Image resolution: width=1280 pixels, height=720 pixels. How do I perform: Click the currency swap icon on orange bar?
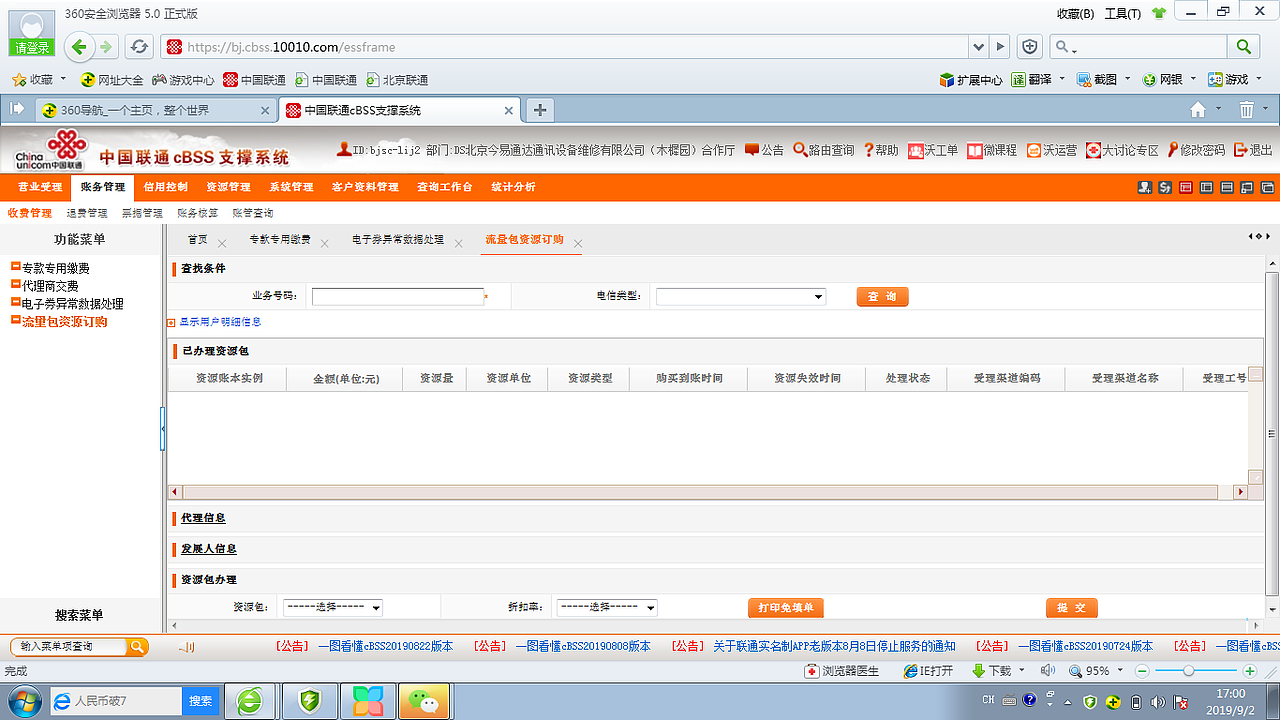click(1165, 187)
